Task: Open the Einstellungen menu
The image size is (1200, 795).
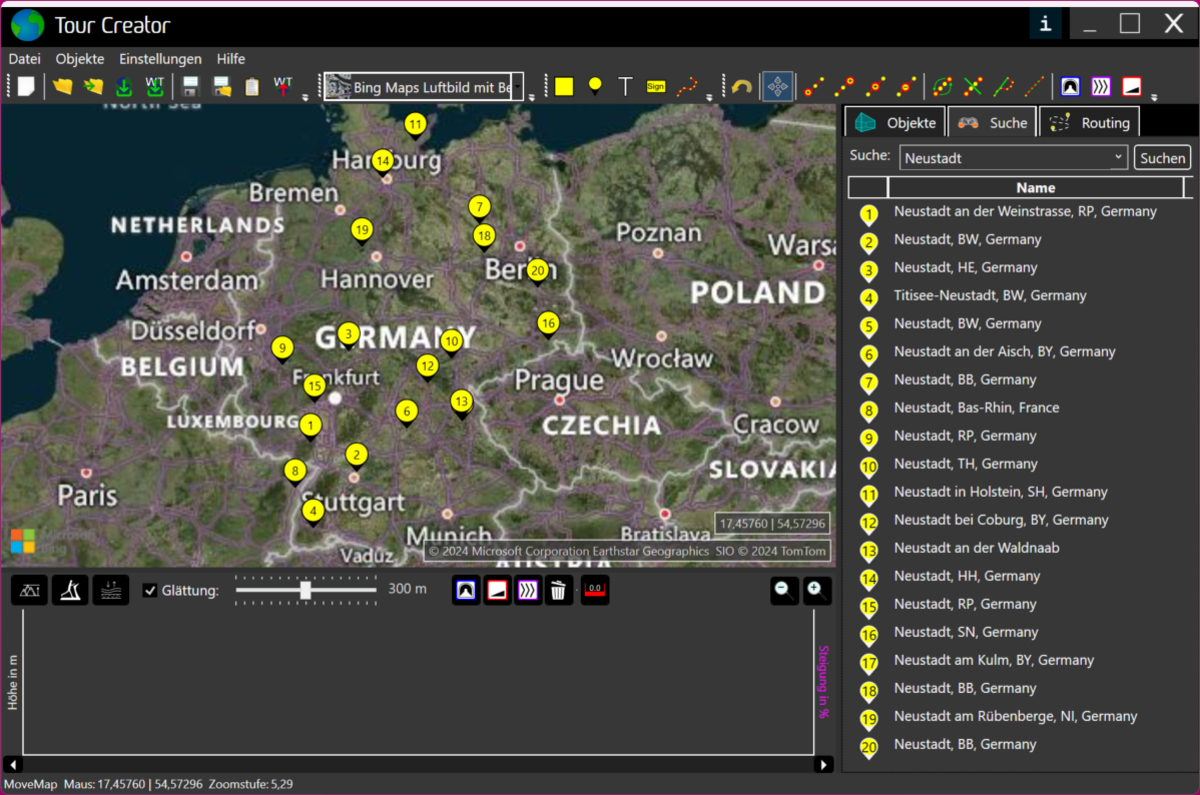Action: (x=160, y=59)
